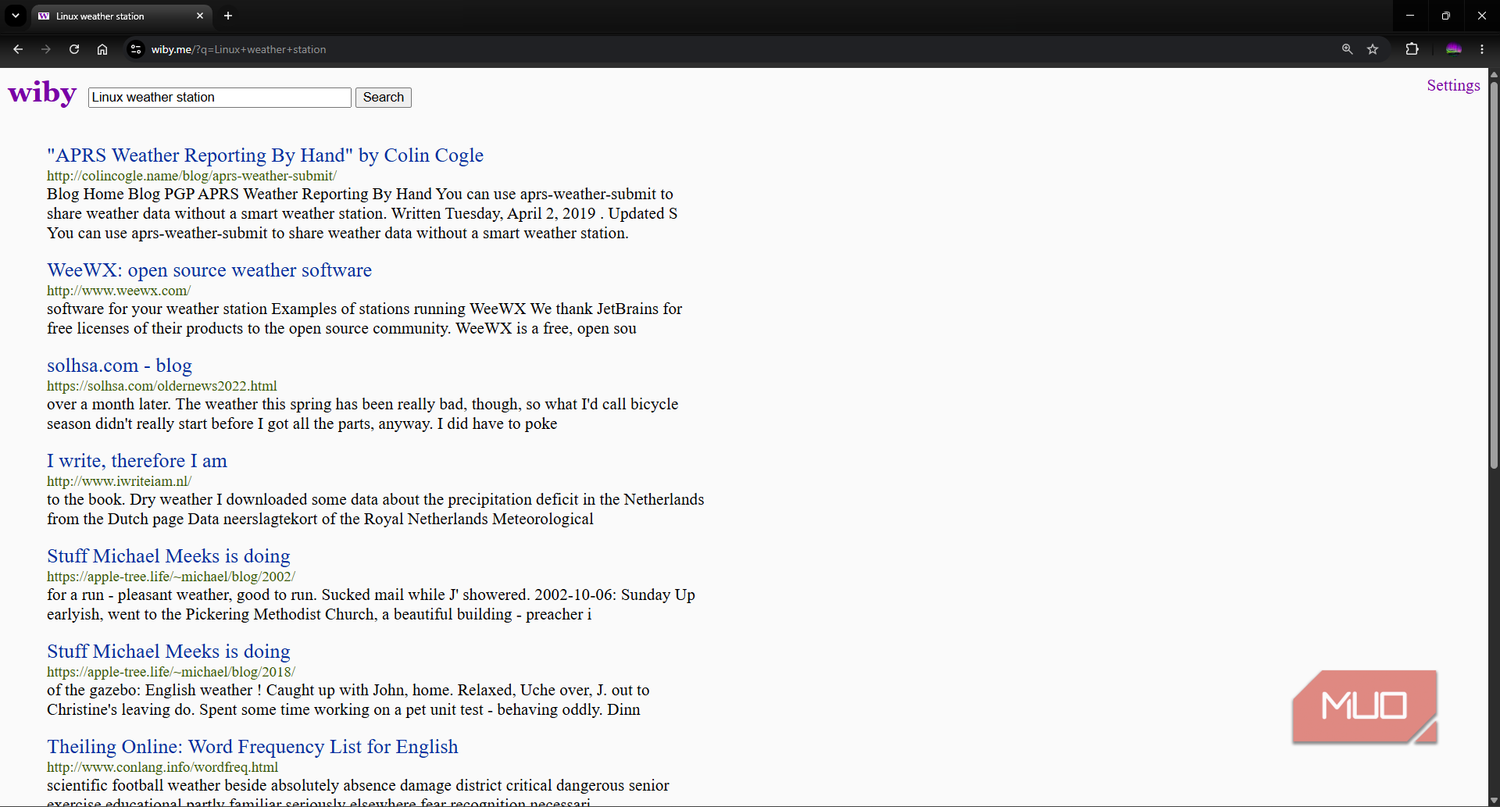Viewport: 1500px width, 807px height.
Task: Click the search query input field
Action: click(x=220, y=97)
